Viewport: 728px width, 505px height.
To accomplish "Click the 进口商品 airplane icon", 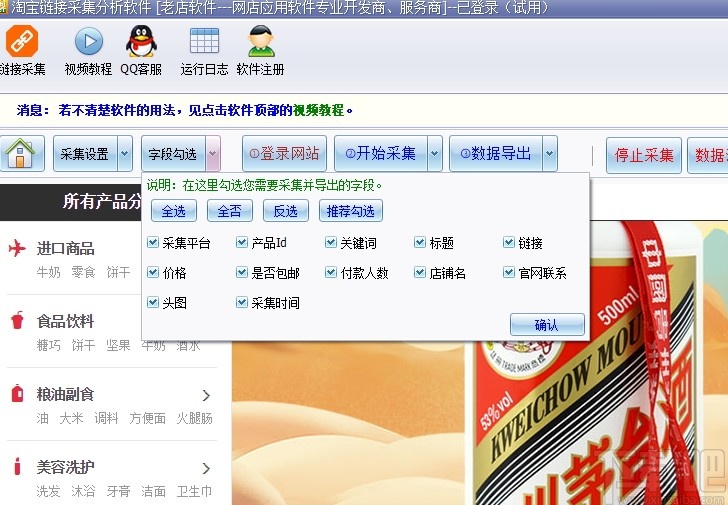I will [17, 248].
